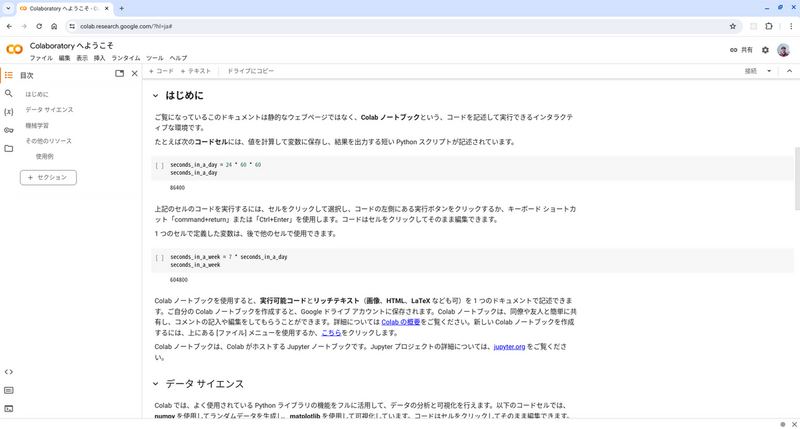Open the 挿入 menu
Image resolution: width=800 pixels, height=429 pixels.
click(x=99, y=58)
